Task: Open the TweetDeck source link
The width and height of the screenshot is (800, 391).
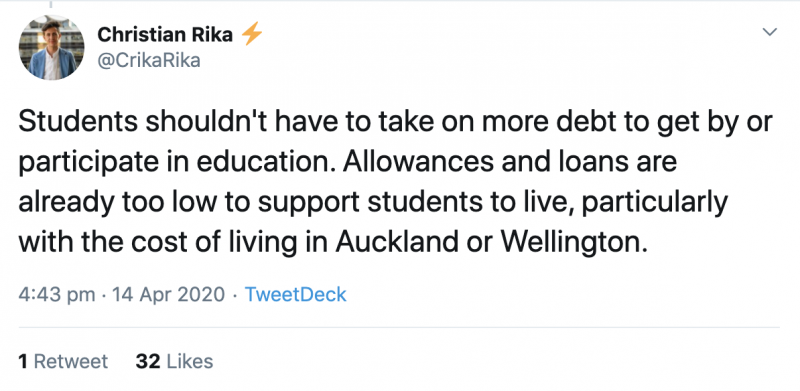Action: click(295, 295)
